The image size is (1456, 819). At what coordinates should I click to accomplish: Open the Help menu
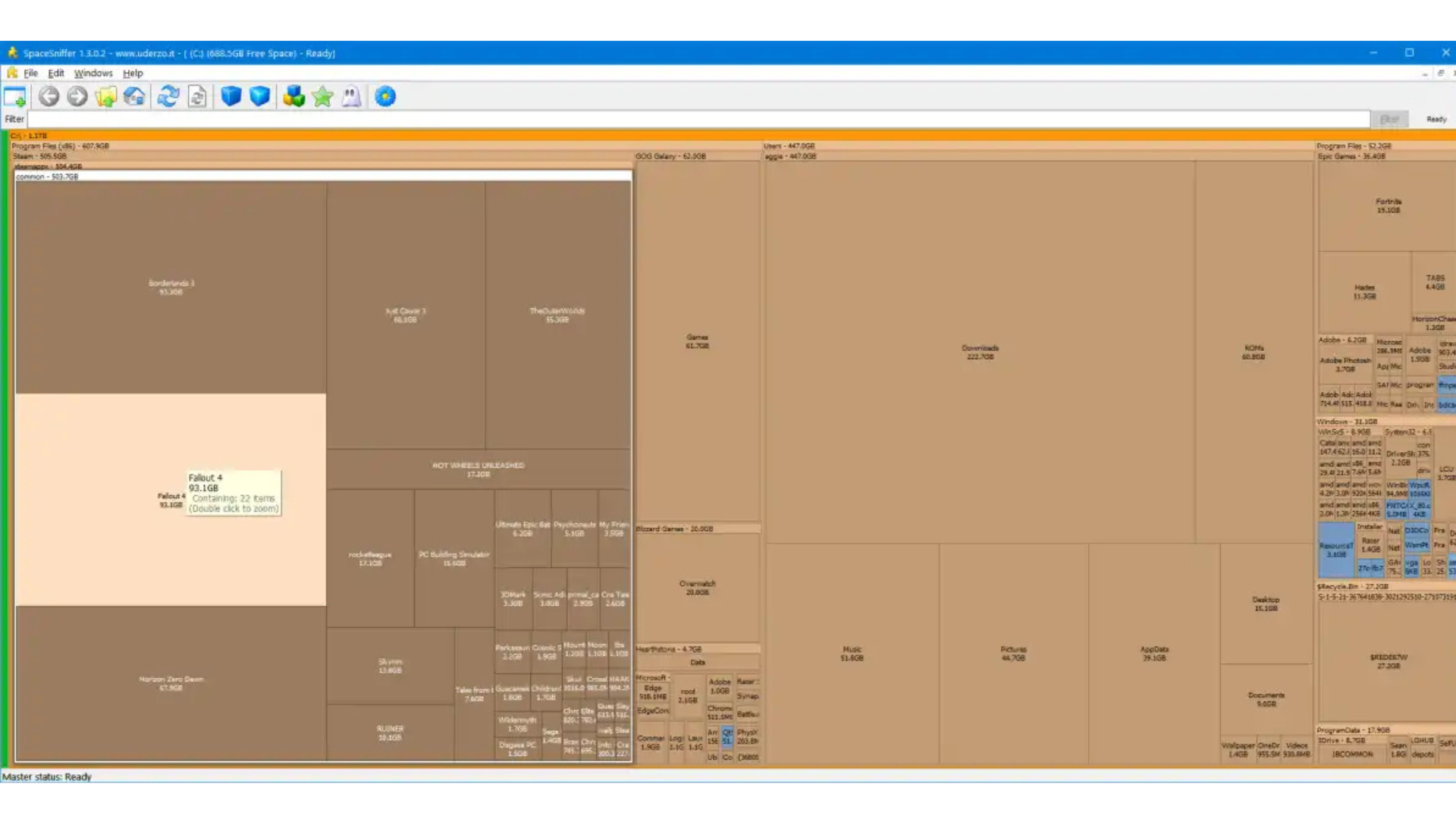[133, 73]
